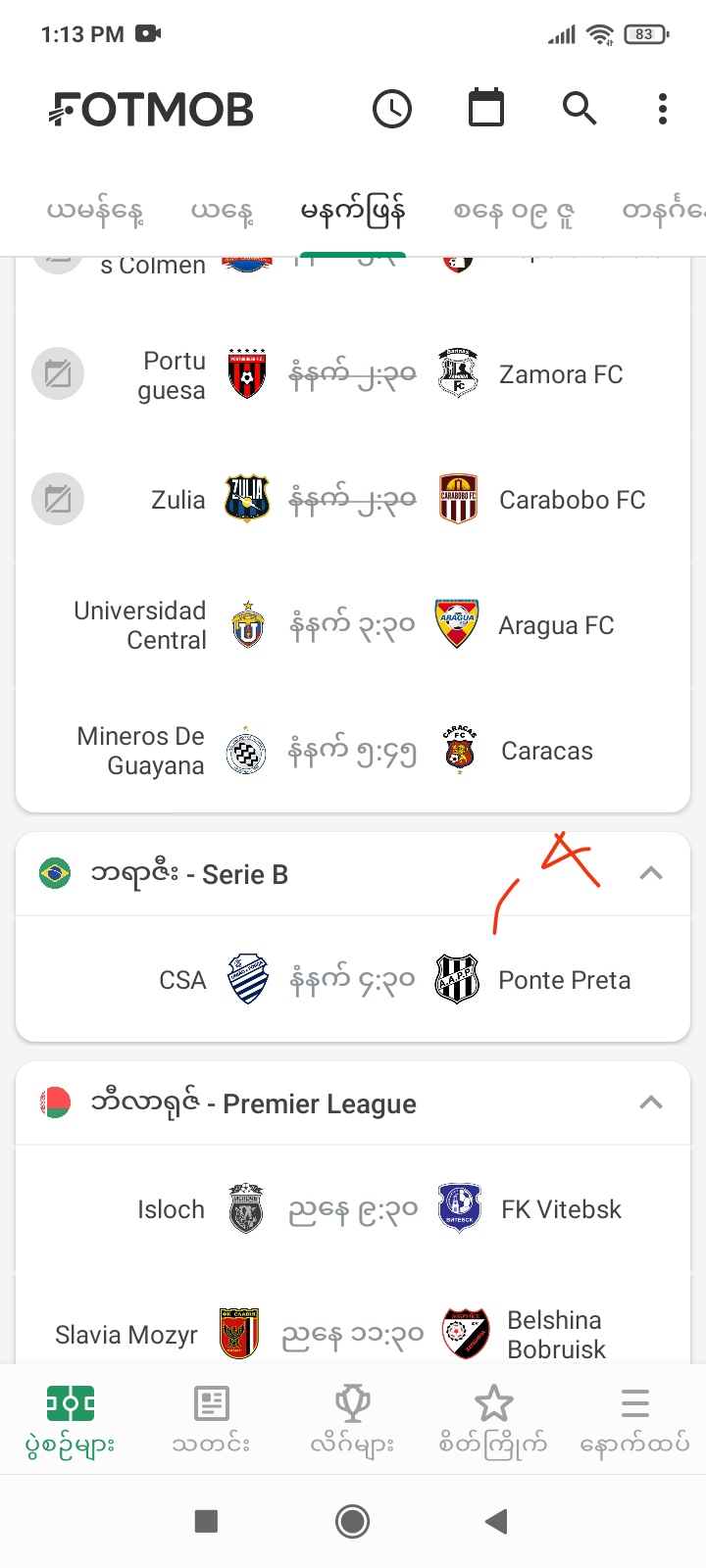
Task: Open Mineros De Guayana vs Caracas match
Action: coord(353,752)
